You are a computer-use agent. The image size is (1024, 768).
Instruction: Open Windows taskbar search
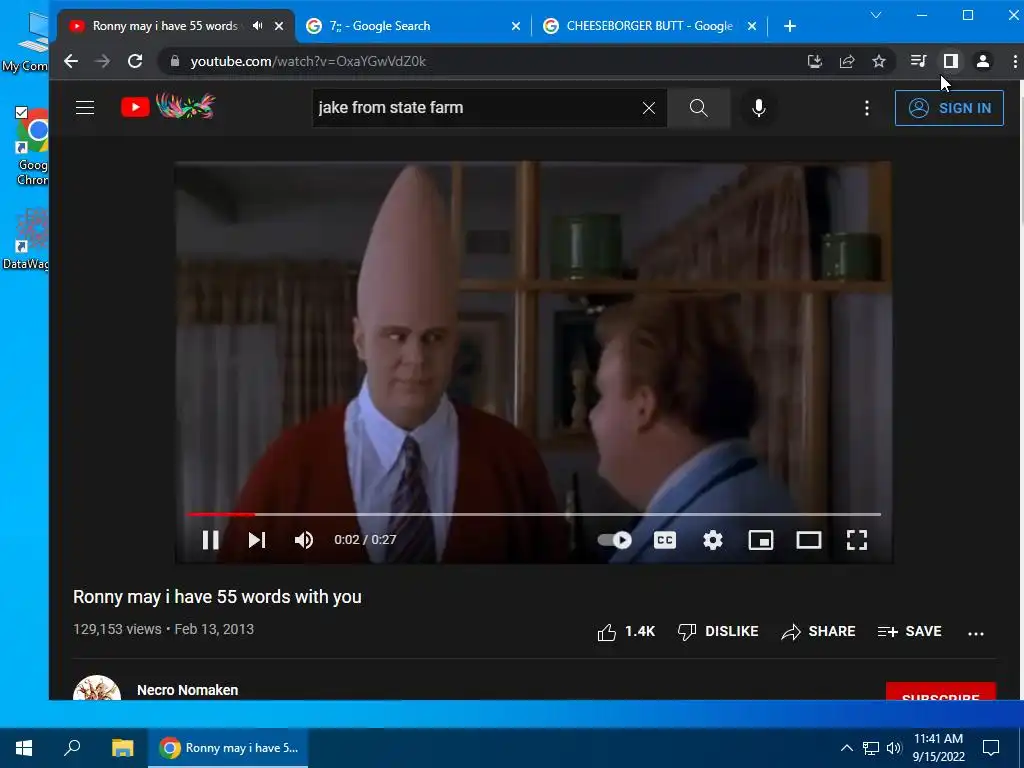point(72,748)
